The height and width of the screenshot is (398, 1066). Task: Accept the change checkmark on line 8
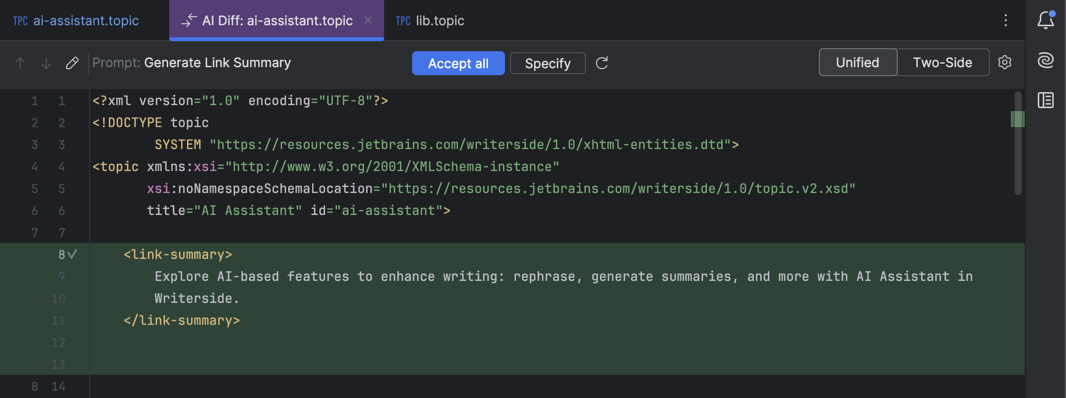click(x=73, y=254)
